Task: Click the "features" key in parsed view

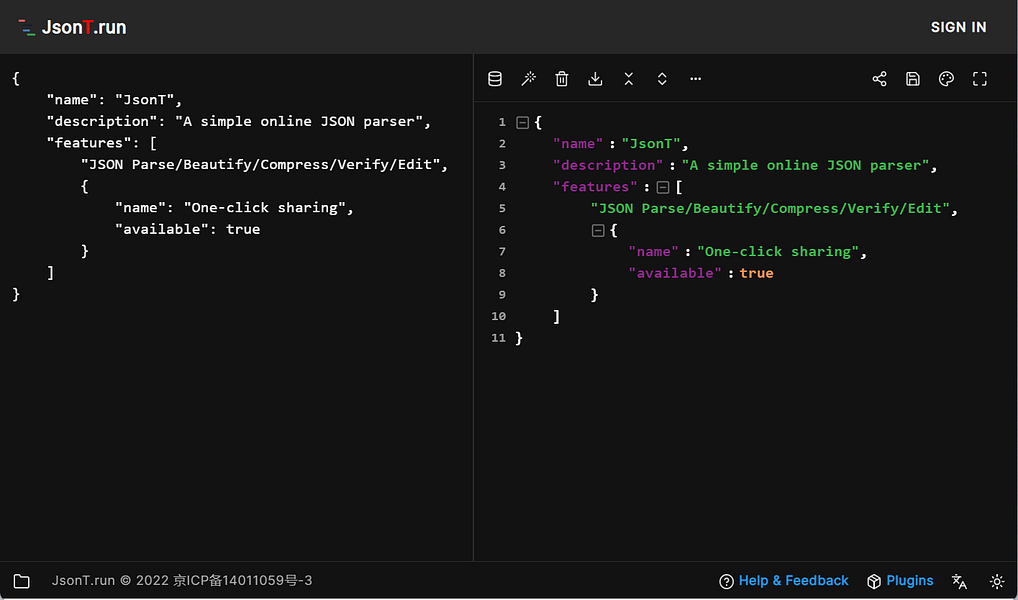Action: pos(595,187)
